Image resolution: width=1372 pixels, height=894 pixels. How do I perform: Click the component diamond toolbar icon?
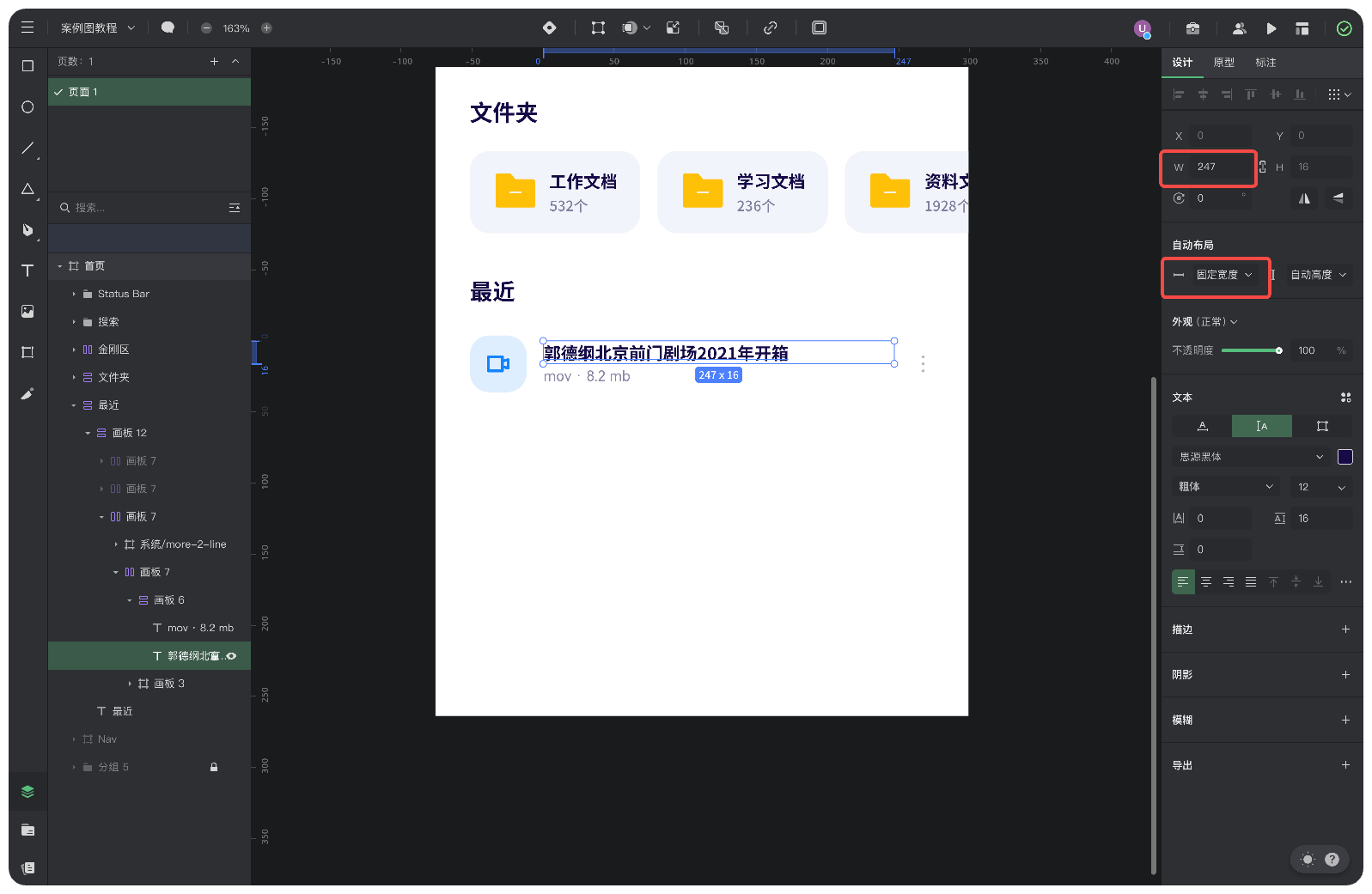click(549, 27)
